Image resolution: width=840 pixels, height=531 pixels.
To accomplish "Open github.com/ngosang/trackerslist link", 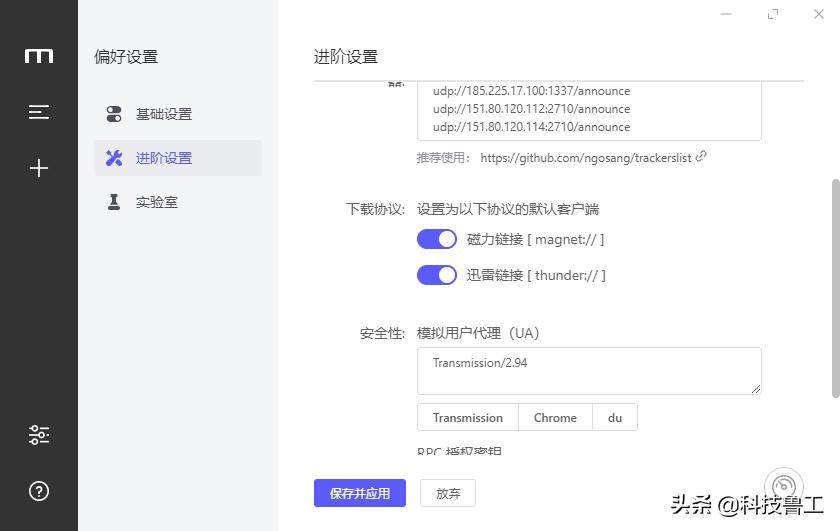I will point(586,158).
